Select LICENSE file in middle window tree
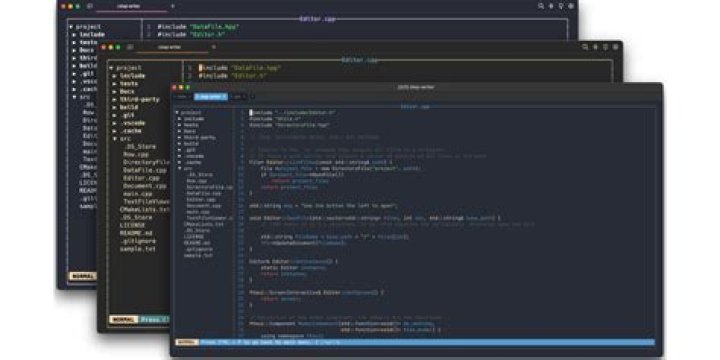Screen dimensions: 720x360 pos(132,225)
